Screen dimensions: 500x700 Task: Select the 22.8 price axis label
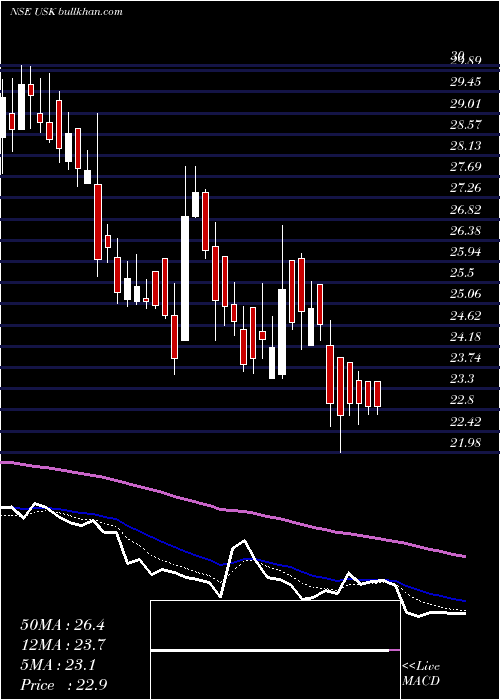(462, 400)
